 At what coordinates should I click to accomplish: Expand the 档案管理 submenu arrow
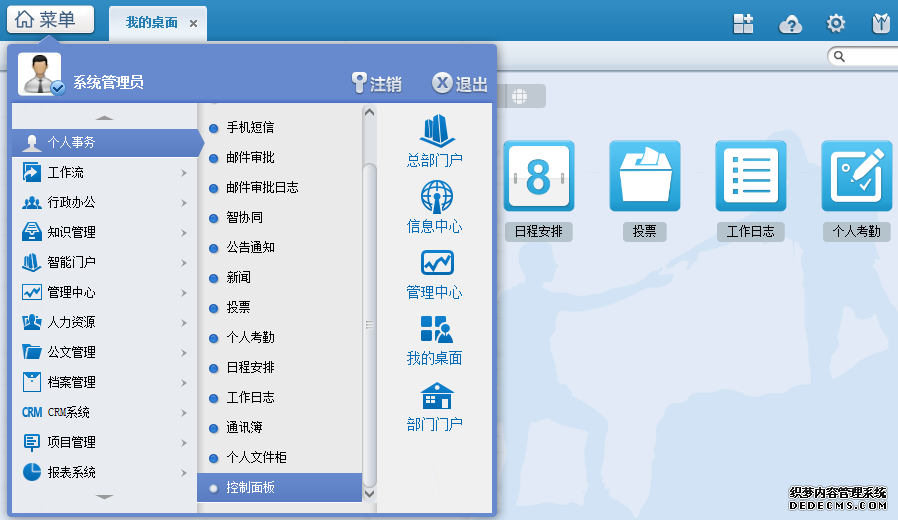[x=184, y=383]
